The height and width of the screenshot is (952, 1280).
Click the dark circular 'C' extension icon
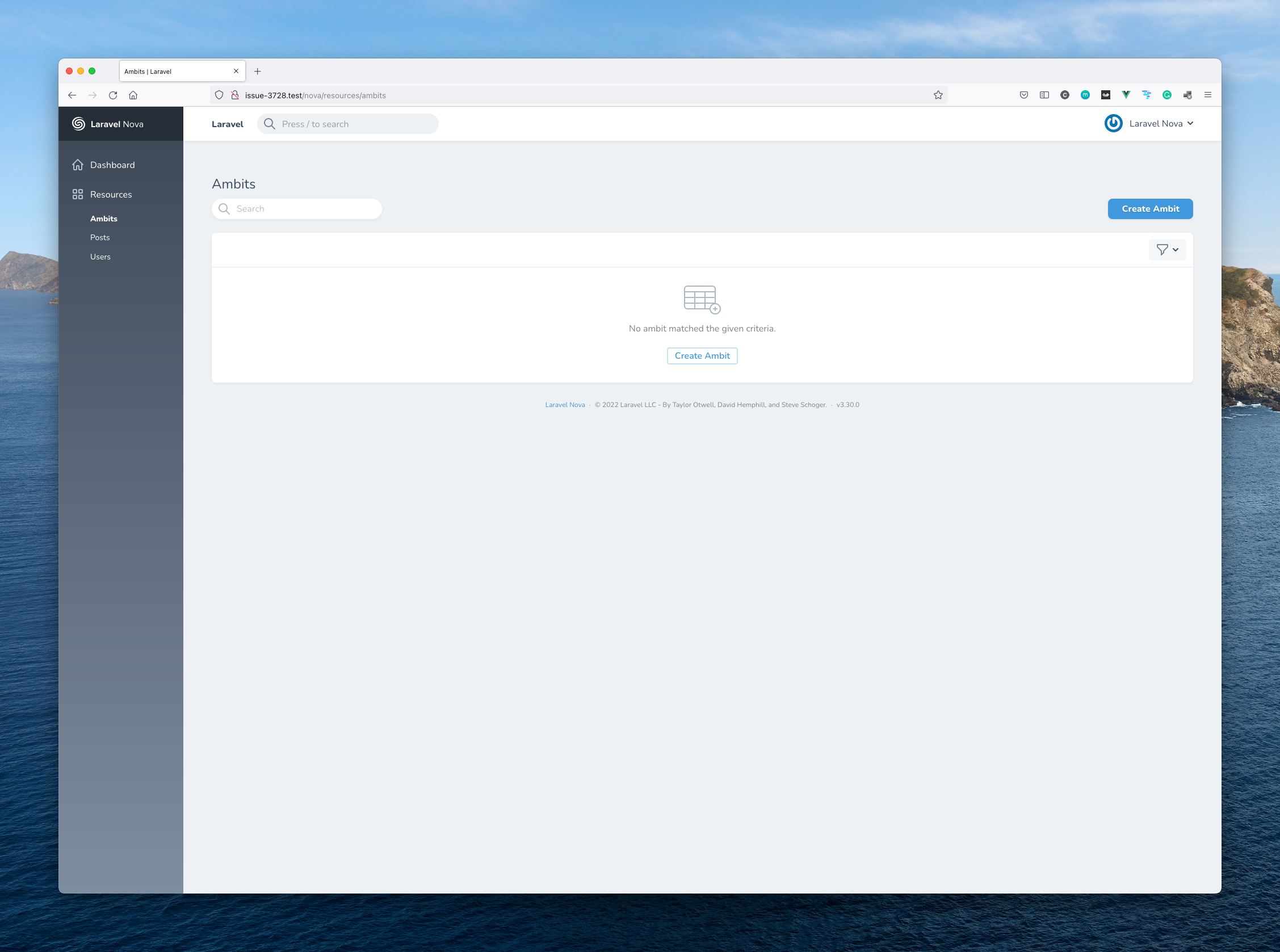point(1064,95)
